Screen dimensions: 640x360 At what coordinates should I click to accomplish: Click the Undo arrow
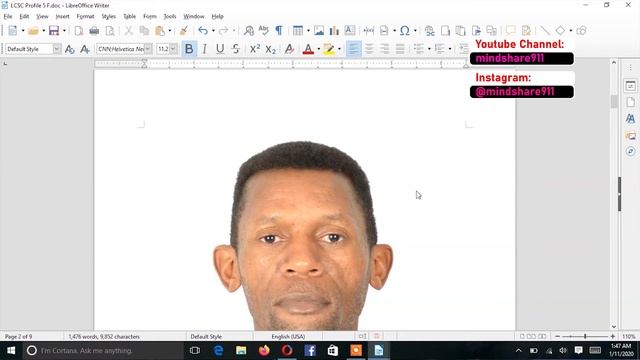pos(203,31)
